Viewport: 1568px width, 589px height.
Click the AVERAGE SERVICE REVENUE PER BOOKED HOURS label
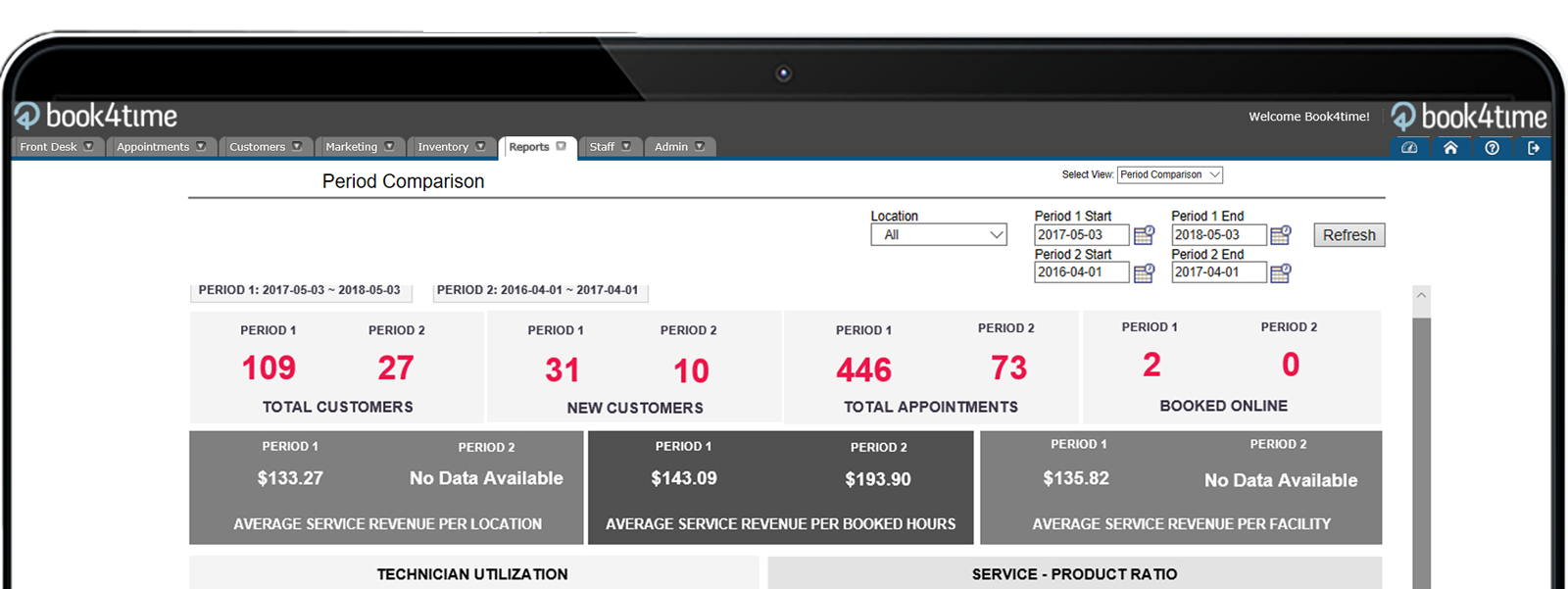click(780, 524)
